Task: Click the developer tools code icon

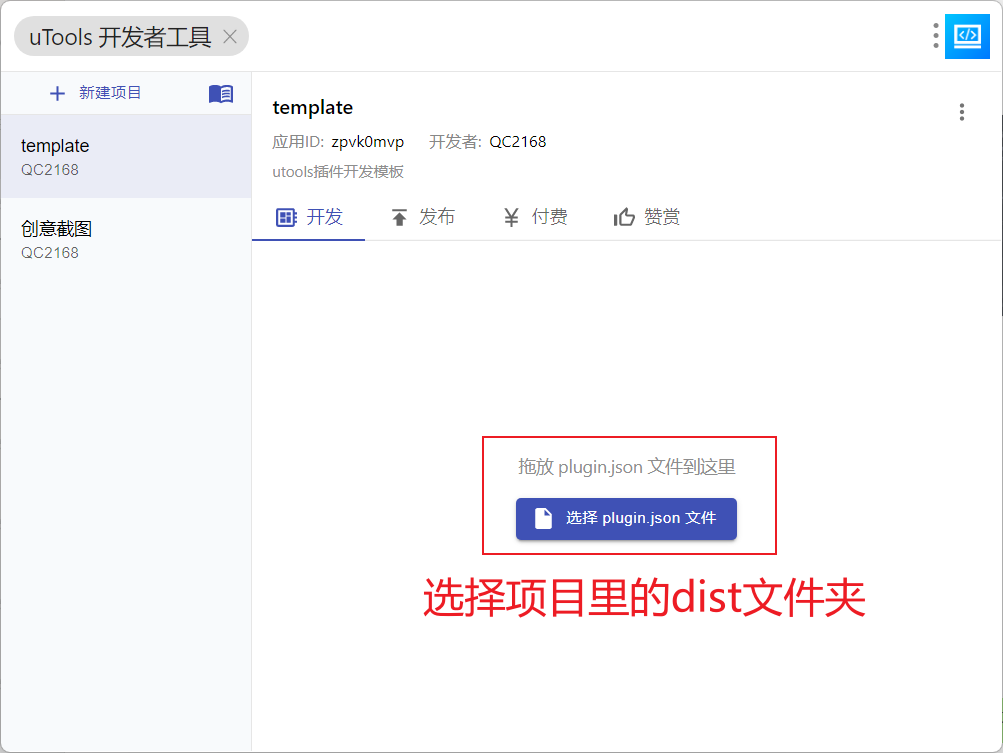Action: [x=967, y=36]
